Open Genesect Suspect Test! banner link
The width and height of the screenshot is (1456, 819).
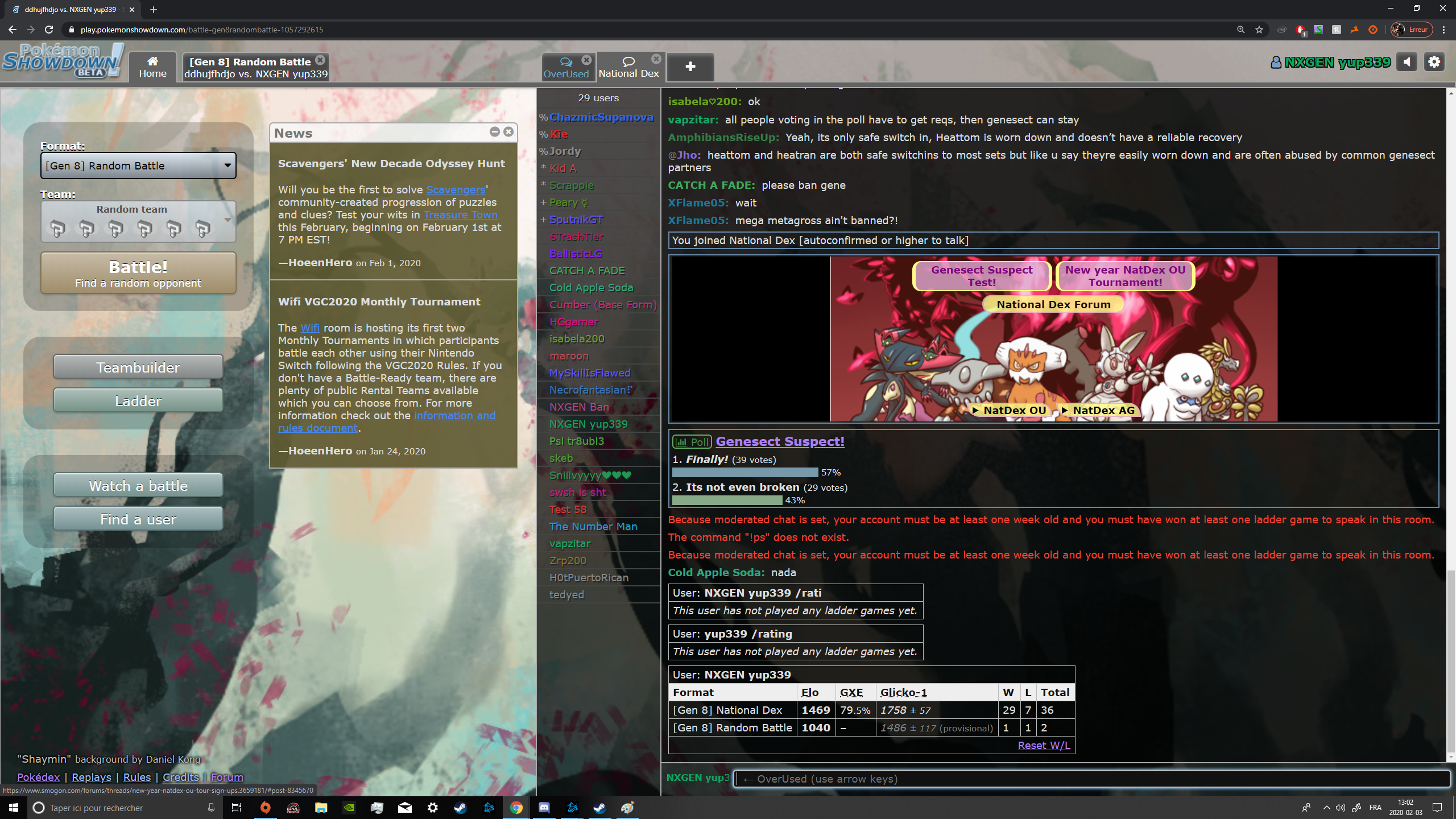(x=982, y=276)
